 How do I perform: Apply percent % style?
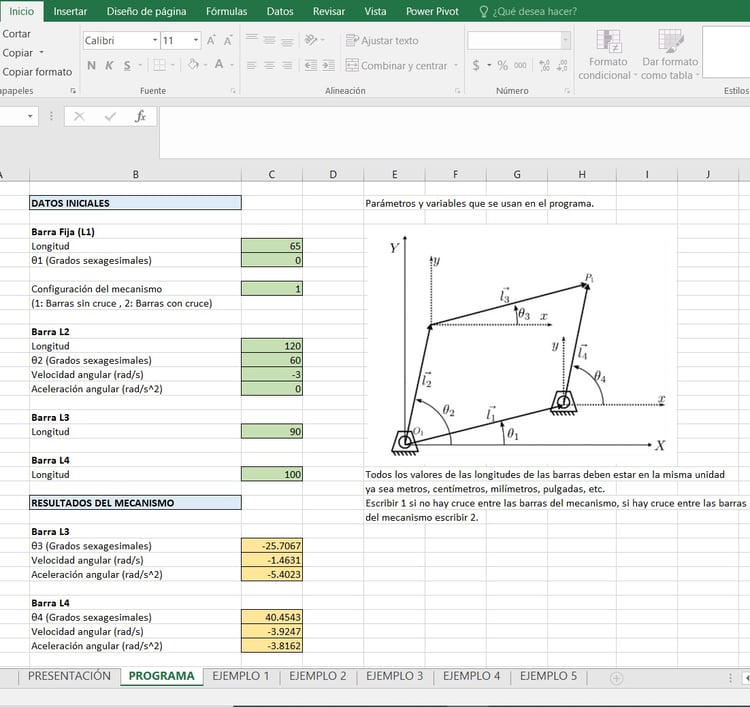click(x=502, y=66)
